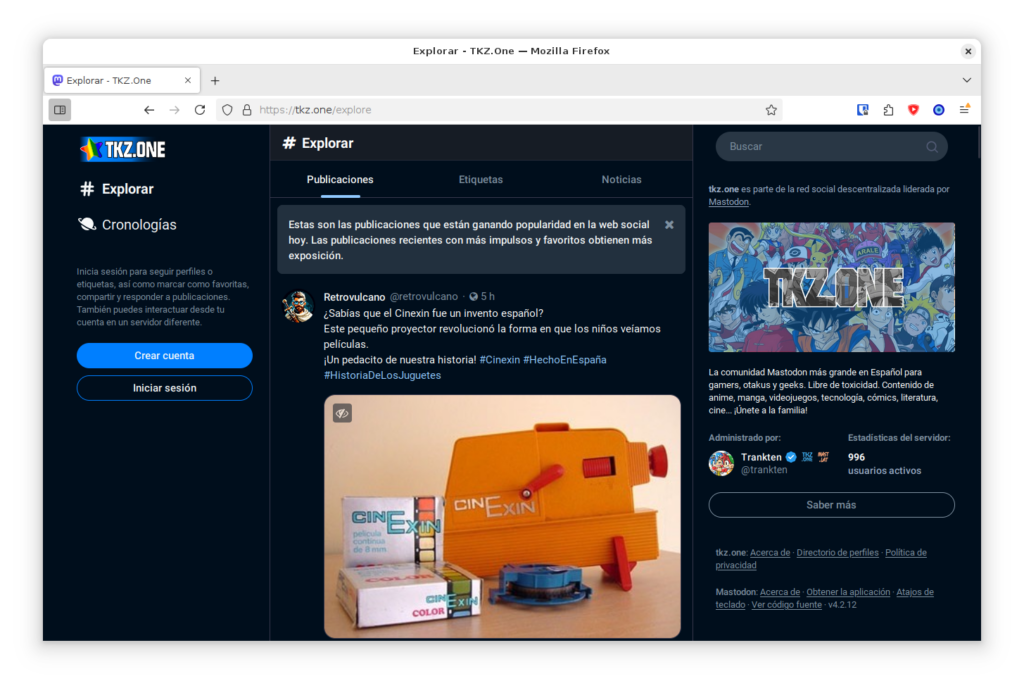Screen dimensions: 1024x688
Task: Reload the page in Firefox
Action: (x=200, y=110)
